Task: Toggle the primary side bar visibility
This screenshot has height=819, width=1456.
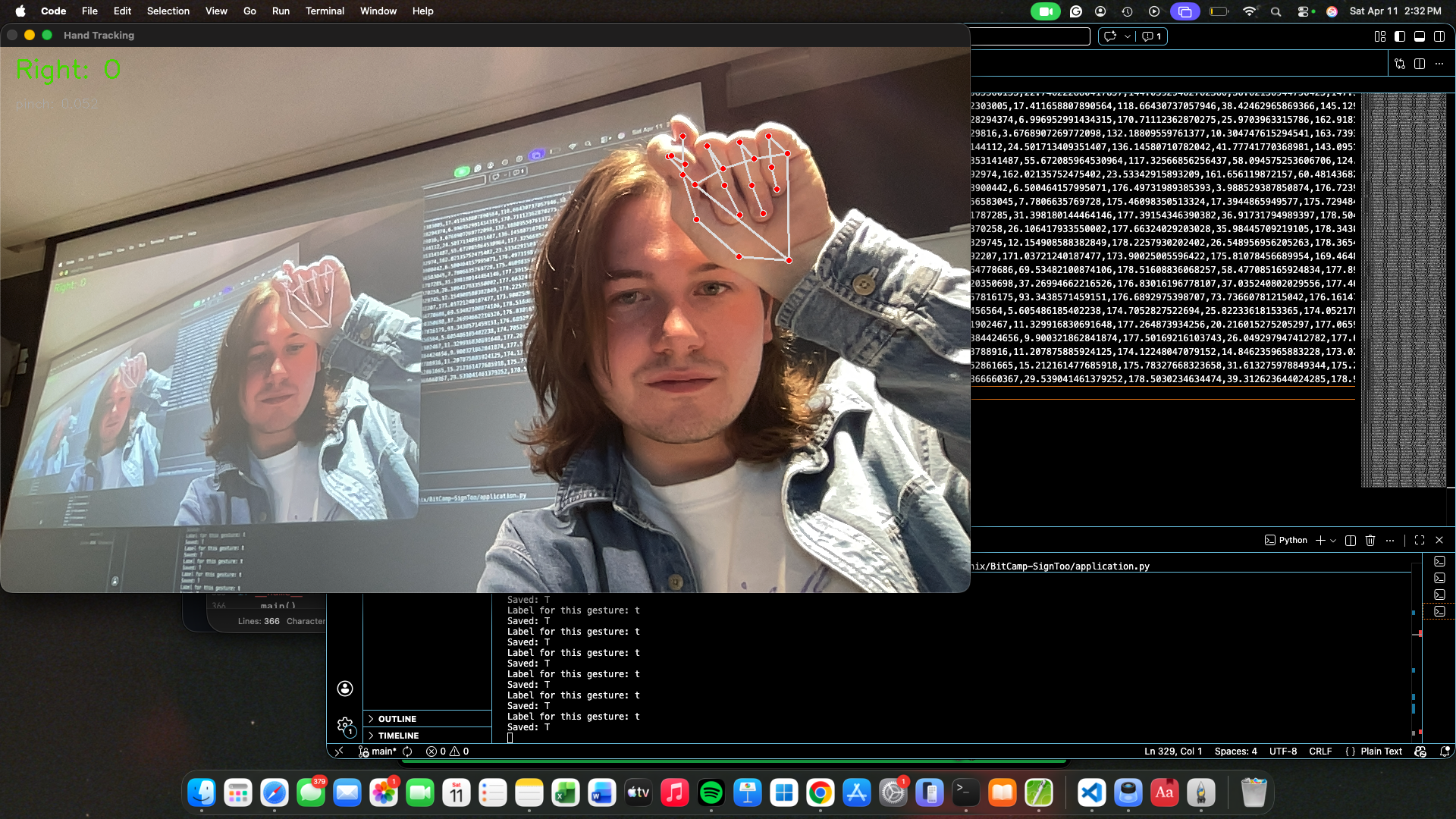Action: pyautogui.click(x=1400, y=36)
